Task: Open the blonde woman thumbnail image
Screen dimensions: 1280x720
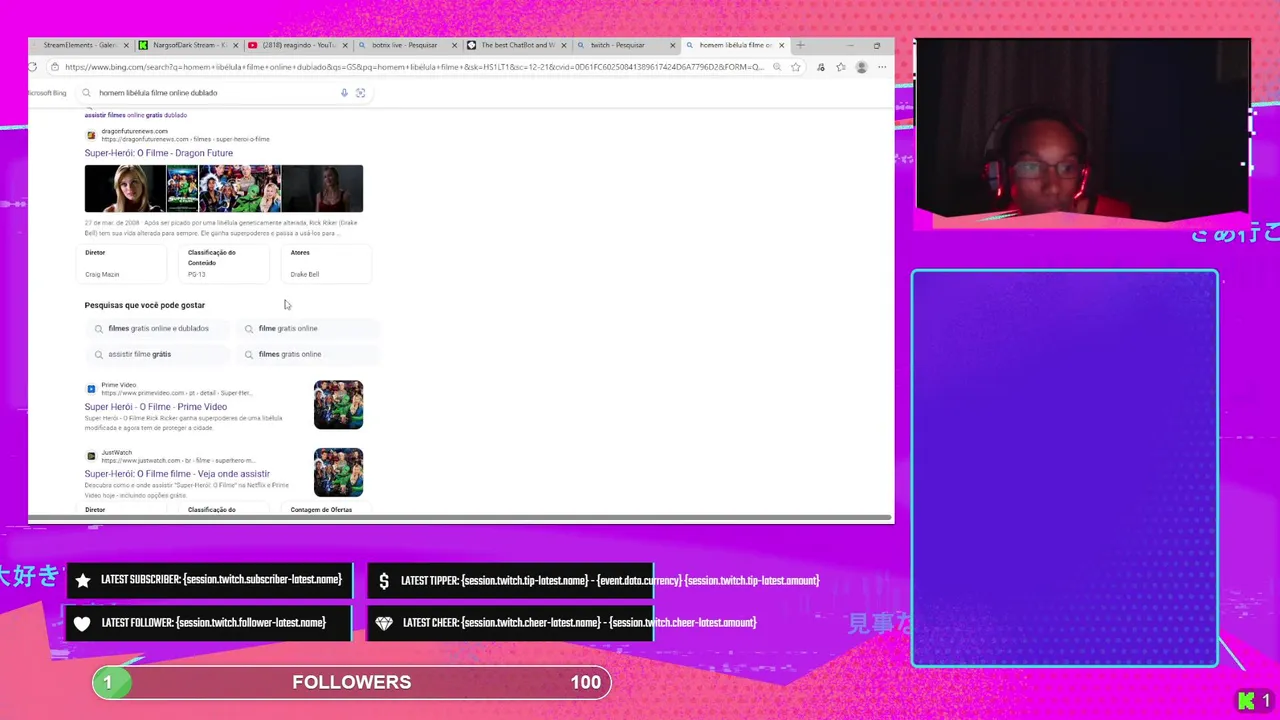Action: tap(125, 189)
